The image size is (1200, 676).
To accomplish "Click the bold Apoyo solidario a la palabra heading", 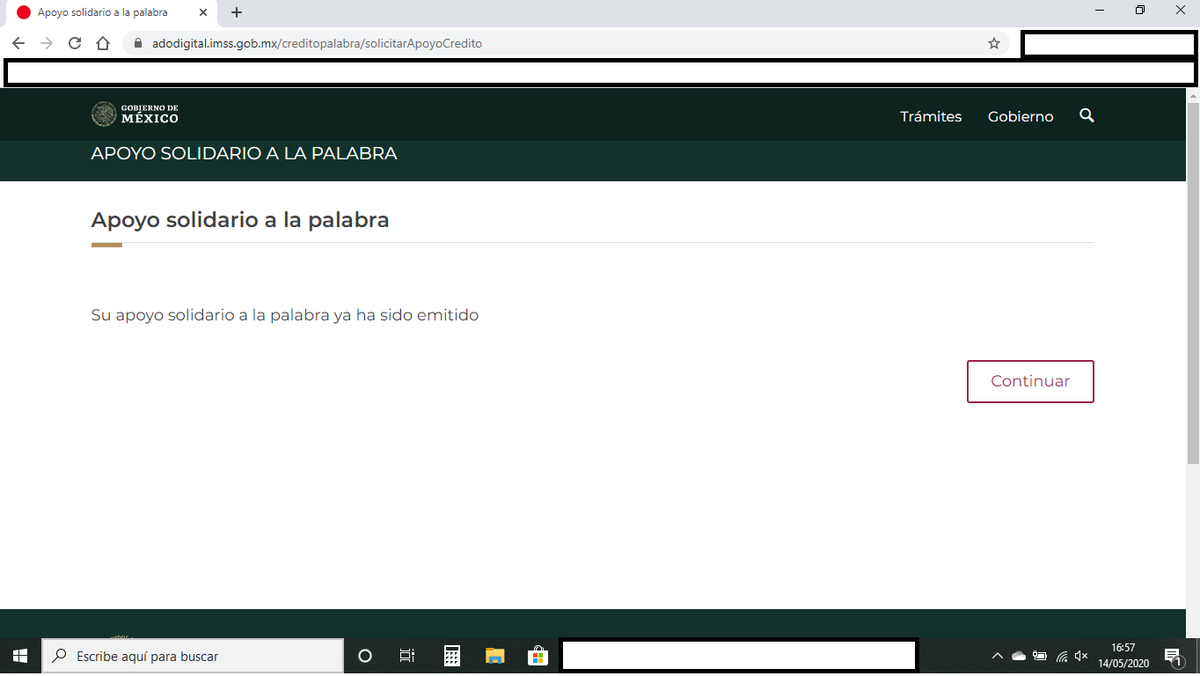I will click(240, 220).
